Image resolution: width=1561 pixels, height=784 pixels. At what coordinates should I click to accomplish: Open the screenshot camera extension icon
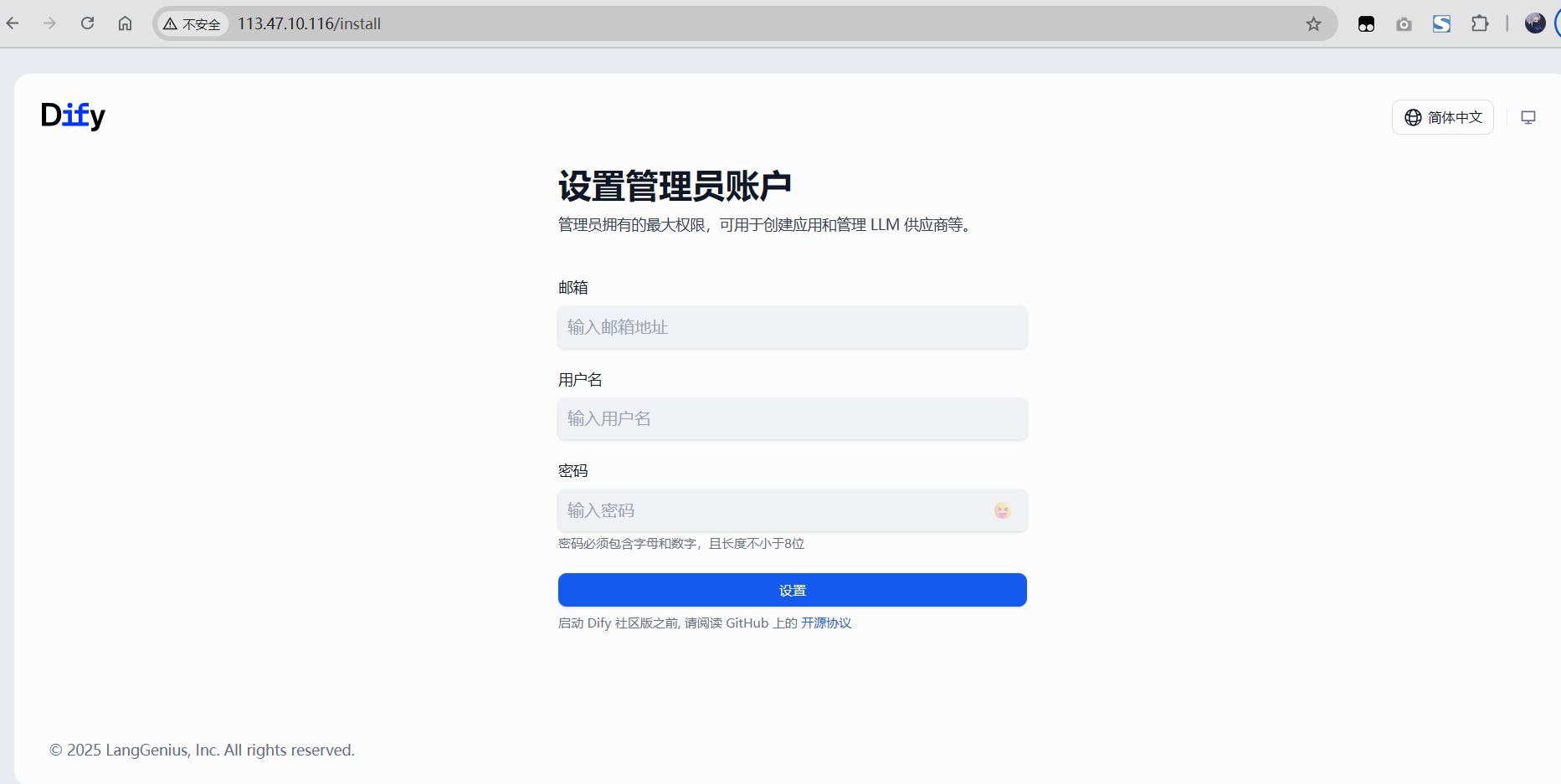1404,23
